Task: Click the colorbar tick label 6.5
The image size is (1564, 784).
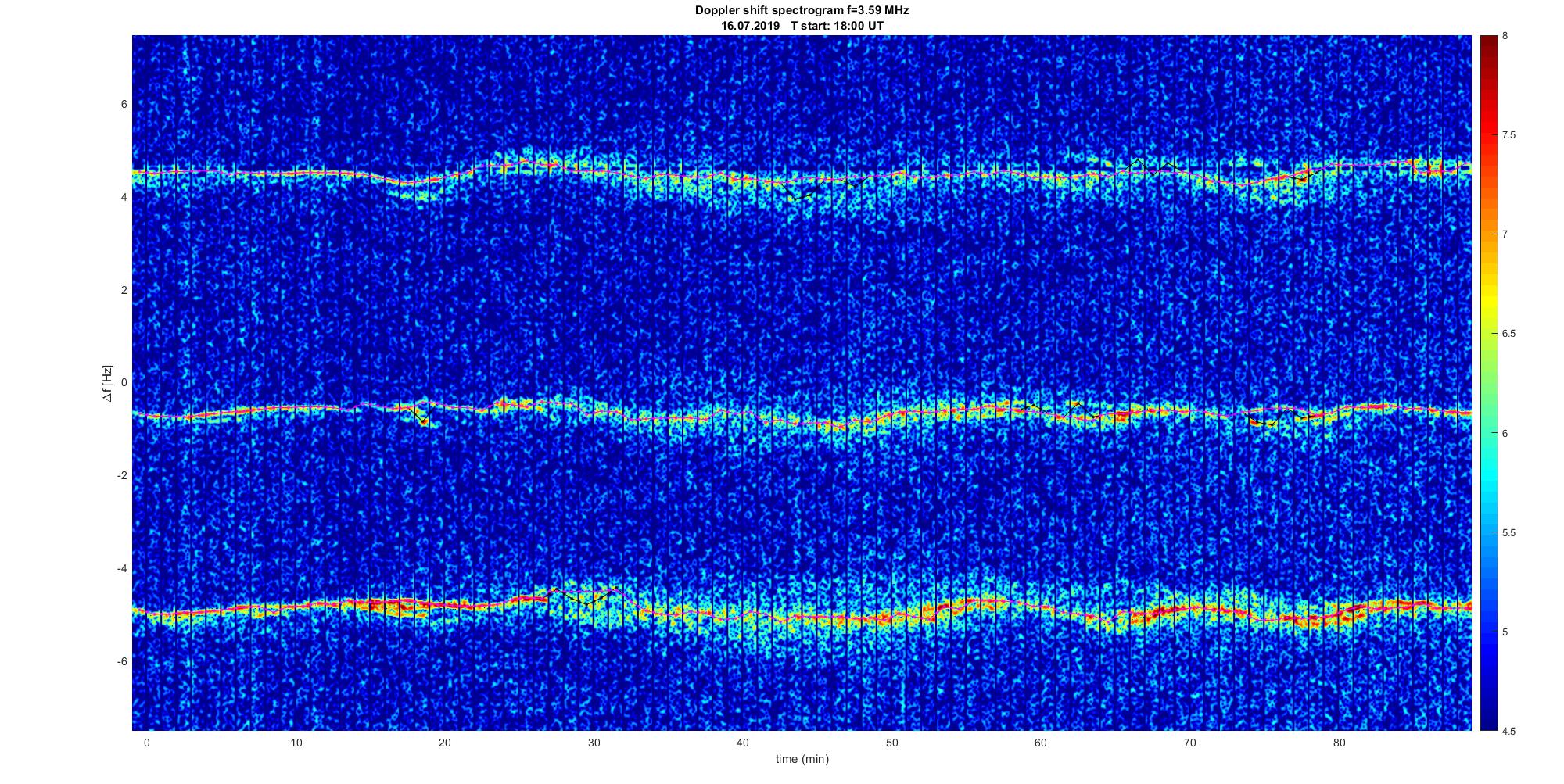Action: pyautogui.click(x=1509, y=334)
